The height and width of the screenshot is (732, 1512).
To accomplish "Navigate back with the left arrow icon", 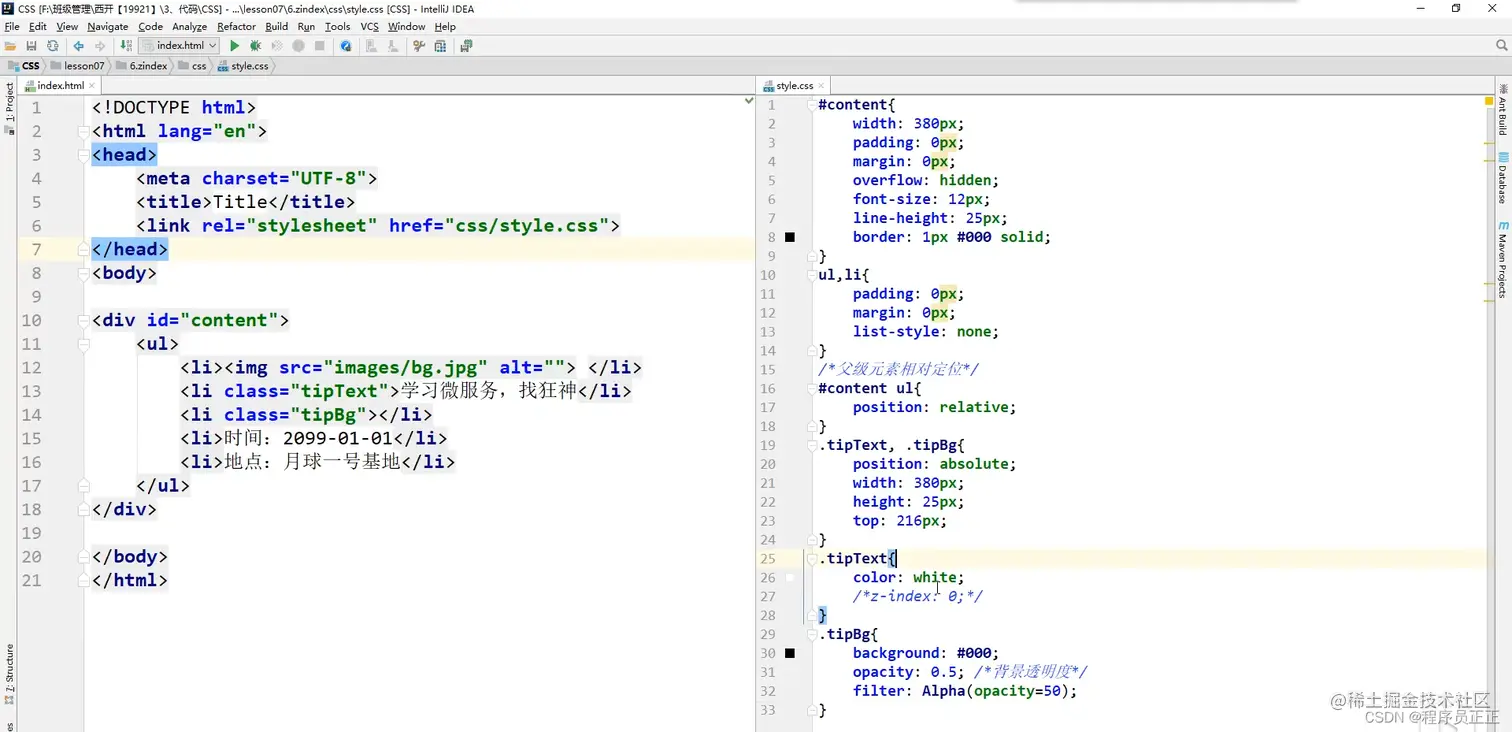I will [78, 46].
